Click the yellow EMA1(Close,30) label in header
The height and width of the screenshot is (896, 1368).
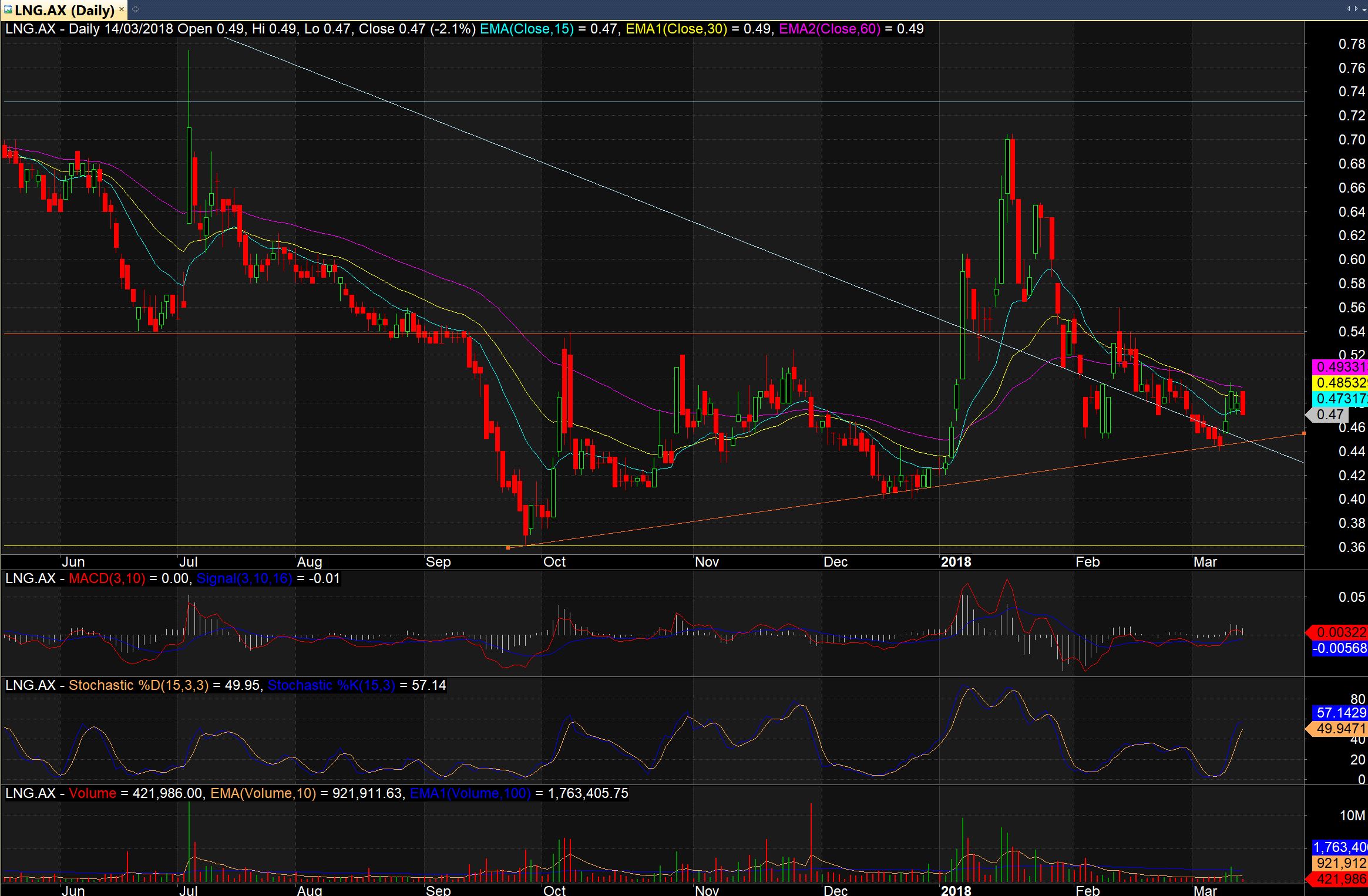(x=675, y=29)
